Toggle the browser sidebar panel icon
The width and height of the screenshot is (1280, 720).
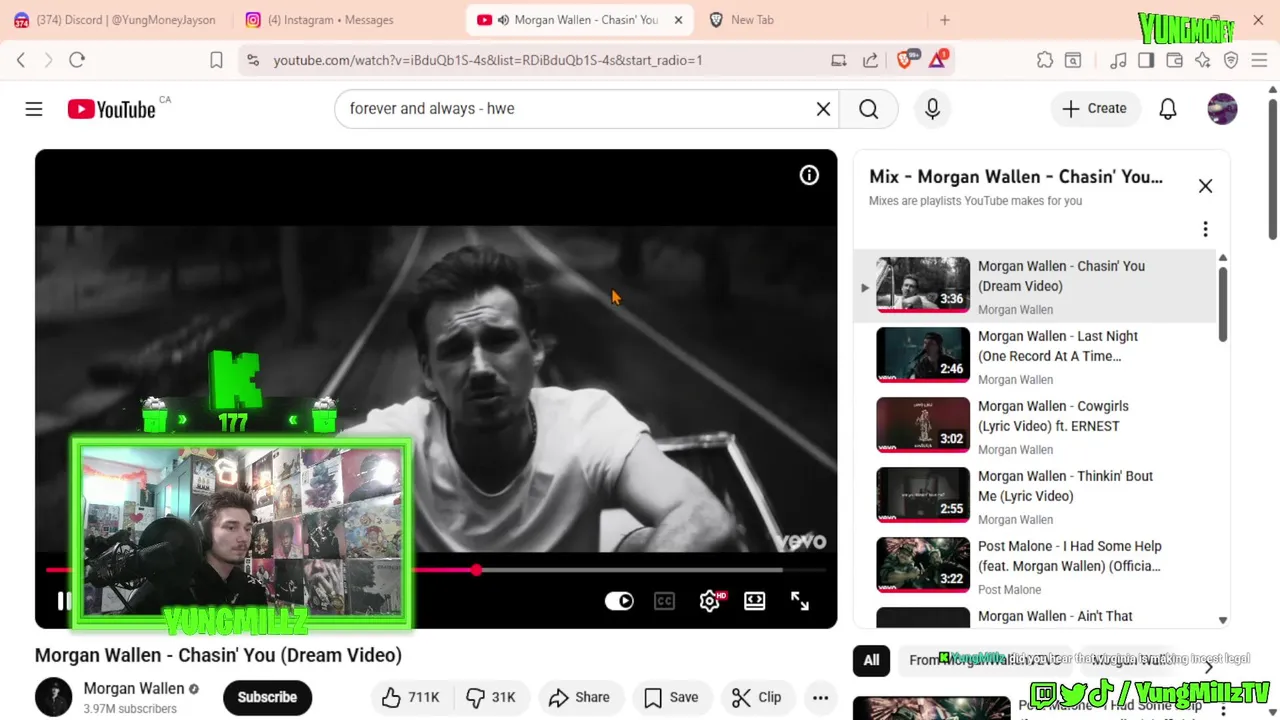coord(1146,60)
